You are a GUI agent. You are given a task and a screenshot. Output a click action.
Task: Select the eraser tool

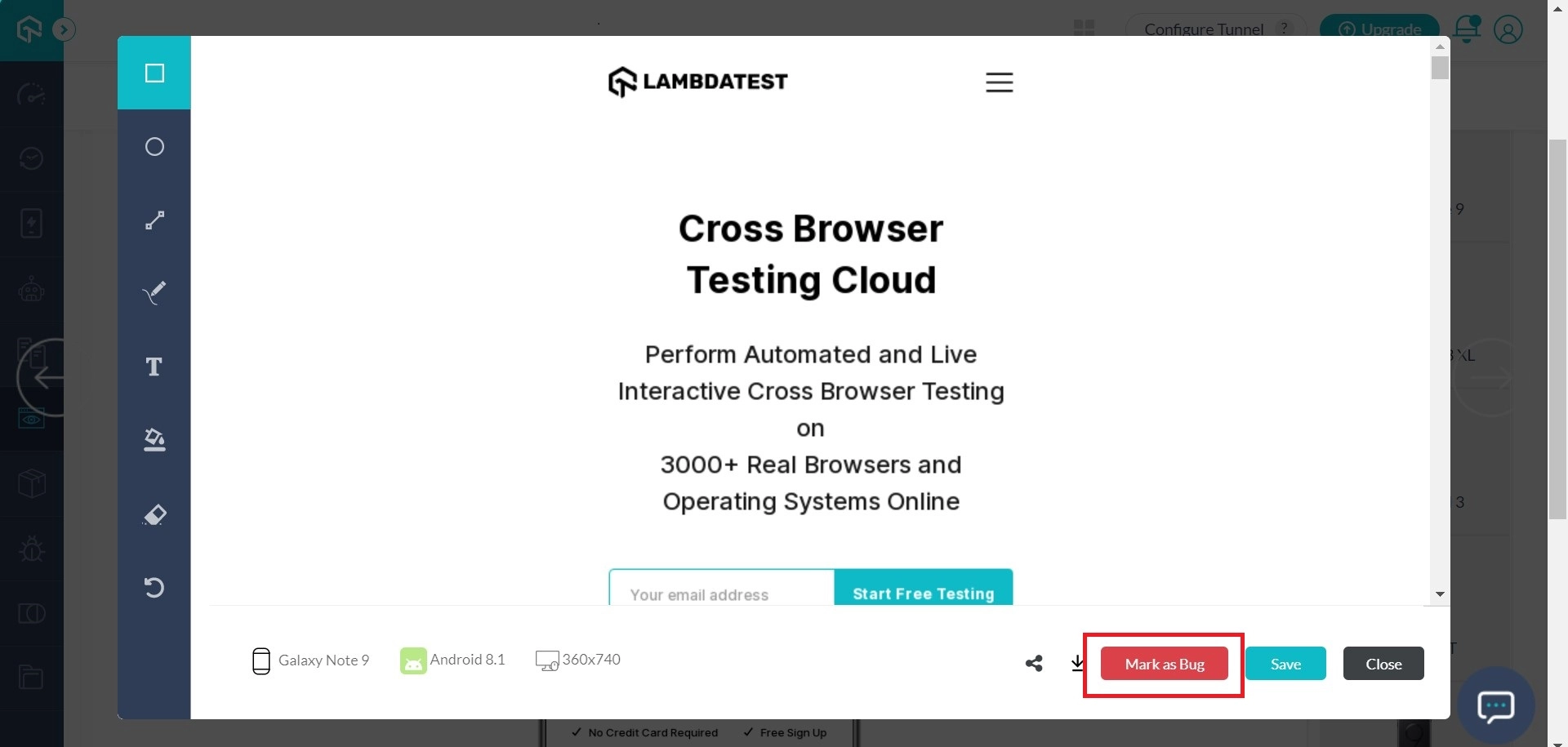click(x=154, y=514)
